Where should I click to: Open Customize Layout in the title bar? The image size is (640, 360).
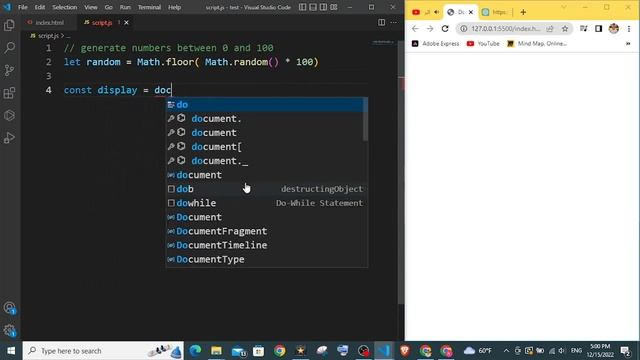tap(334, 7)
